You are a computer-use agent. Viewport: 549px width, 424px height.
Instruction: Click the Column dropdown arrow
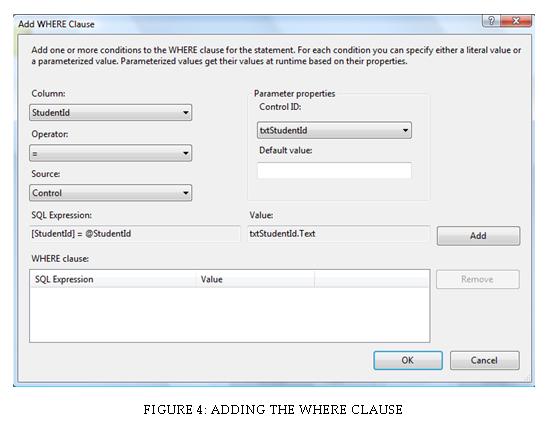186,112
